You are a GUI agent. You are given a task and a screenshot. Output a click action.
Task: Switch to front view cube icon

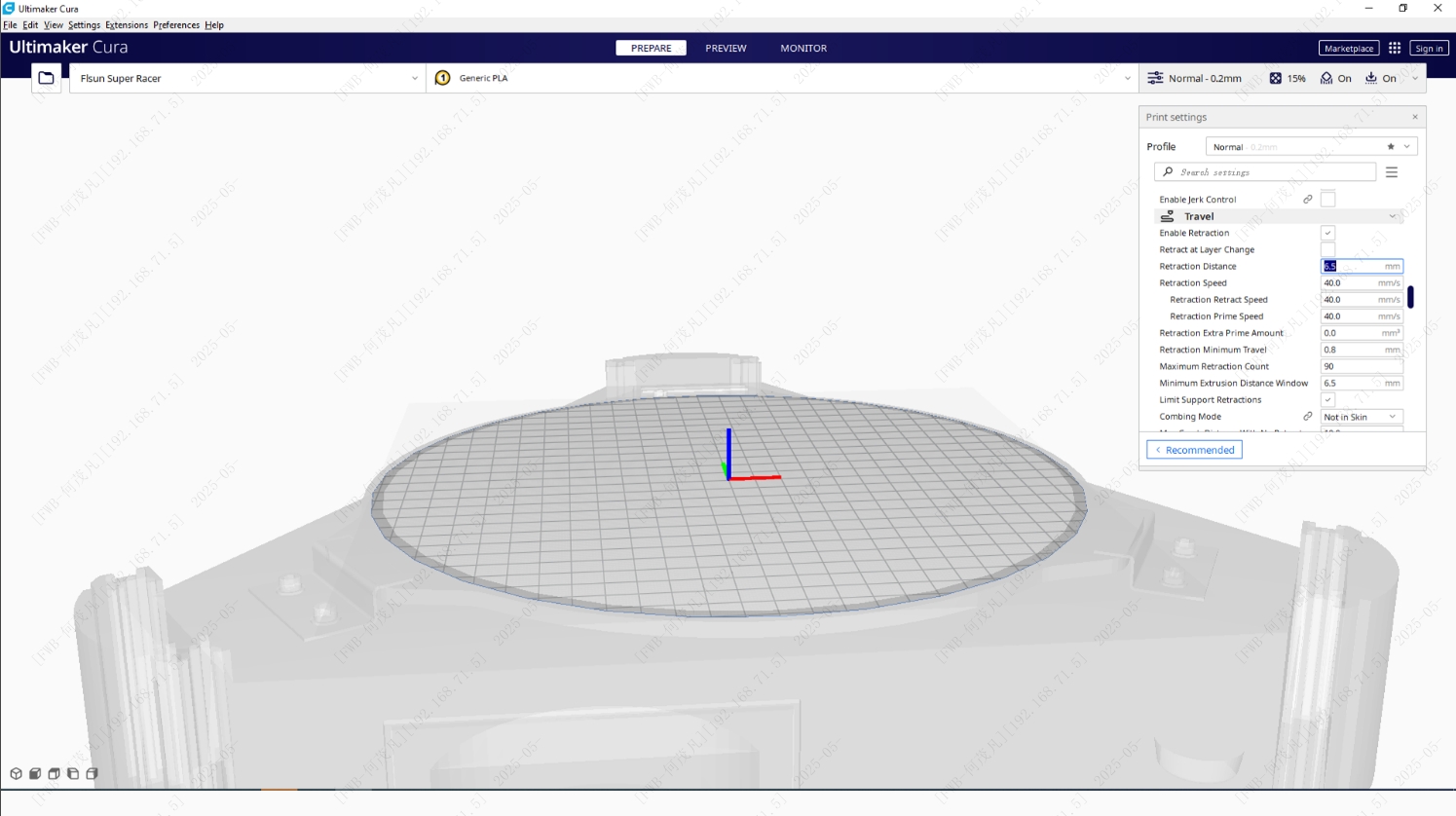tap(35, 774)
